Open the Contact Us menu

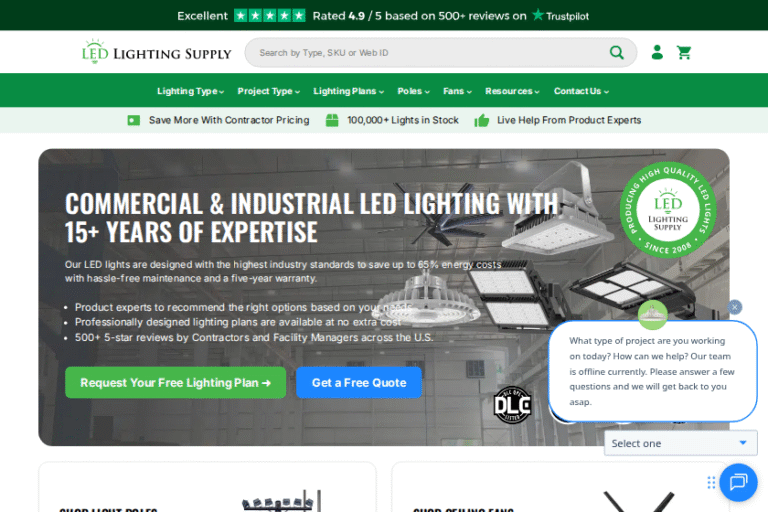pos(581,91)
